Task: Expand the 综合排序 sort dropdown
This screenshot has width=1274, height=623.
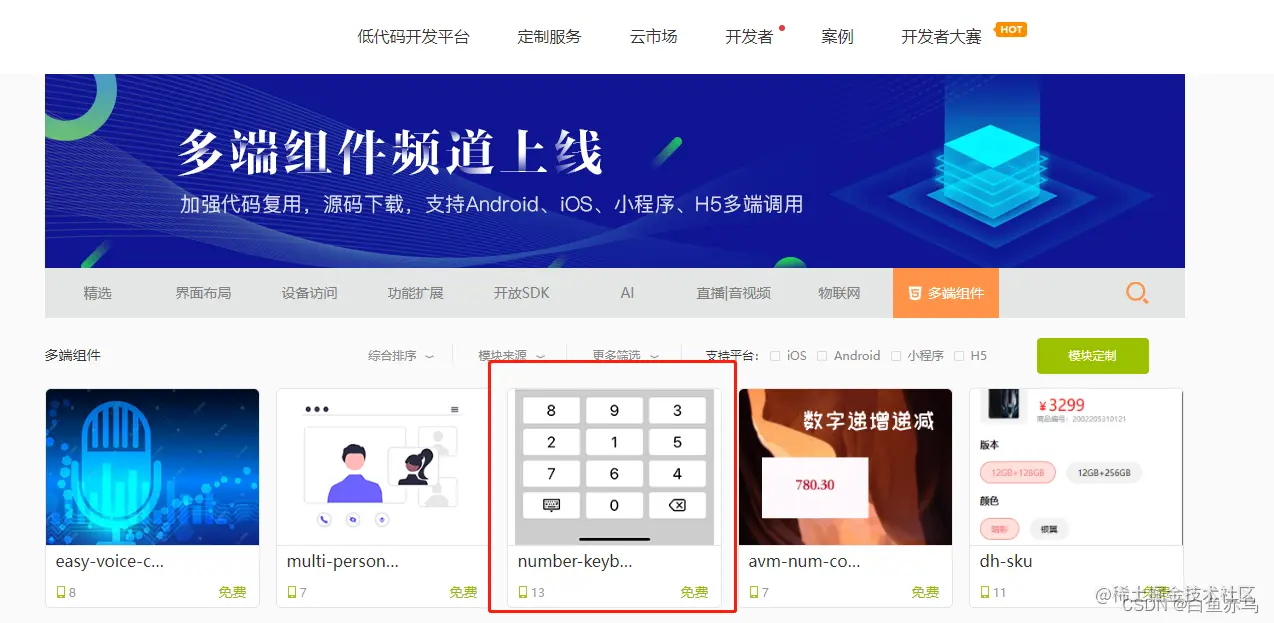Action: pyautogui.click(x=401, y=355)
